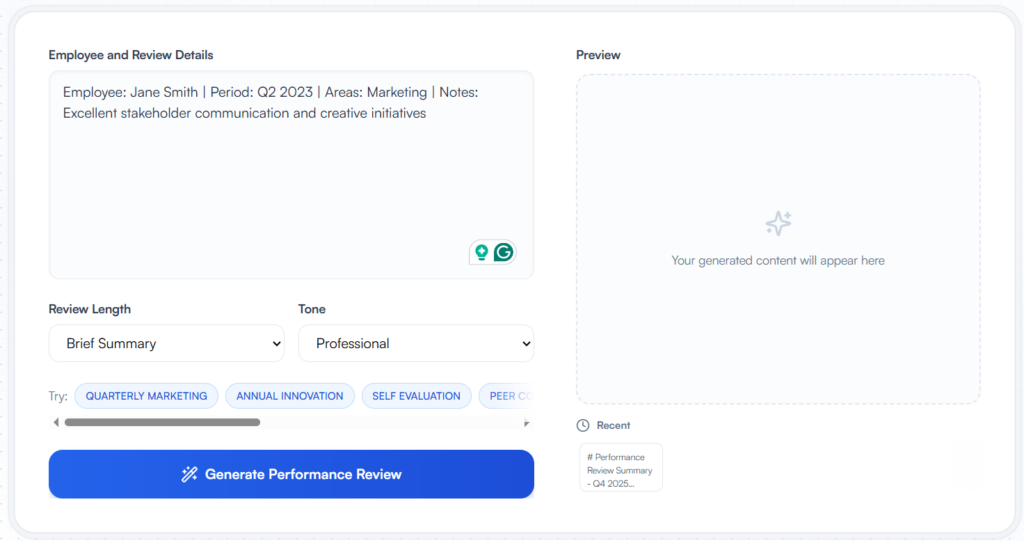This screenshot has height=541, width=1024.
Task: Open recent Performance Review Summary Q4 2025 card
Action: [x=620, y=467]
